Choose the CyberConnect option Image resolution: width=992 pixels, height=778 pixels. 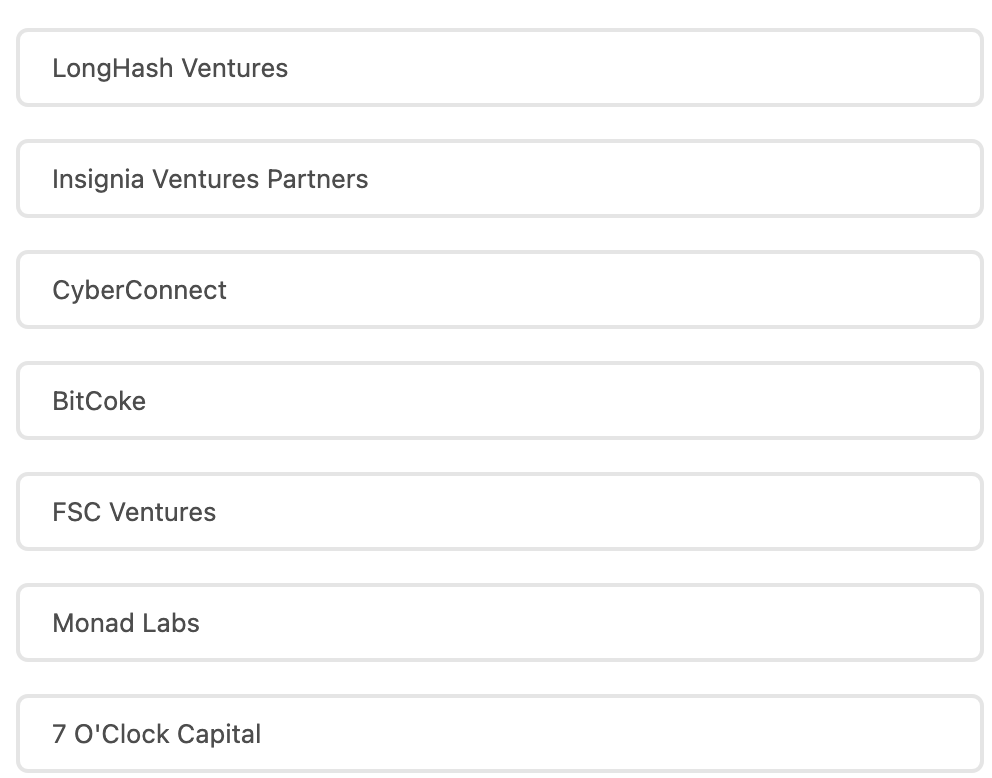pyautogui.click(x=500, y=290)
